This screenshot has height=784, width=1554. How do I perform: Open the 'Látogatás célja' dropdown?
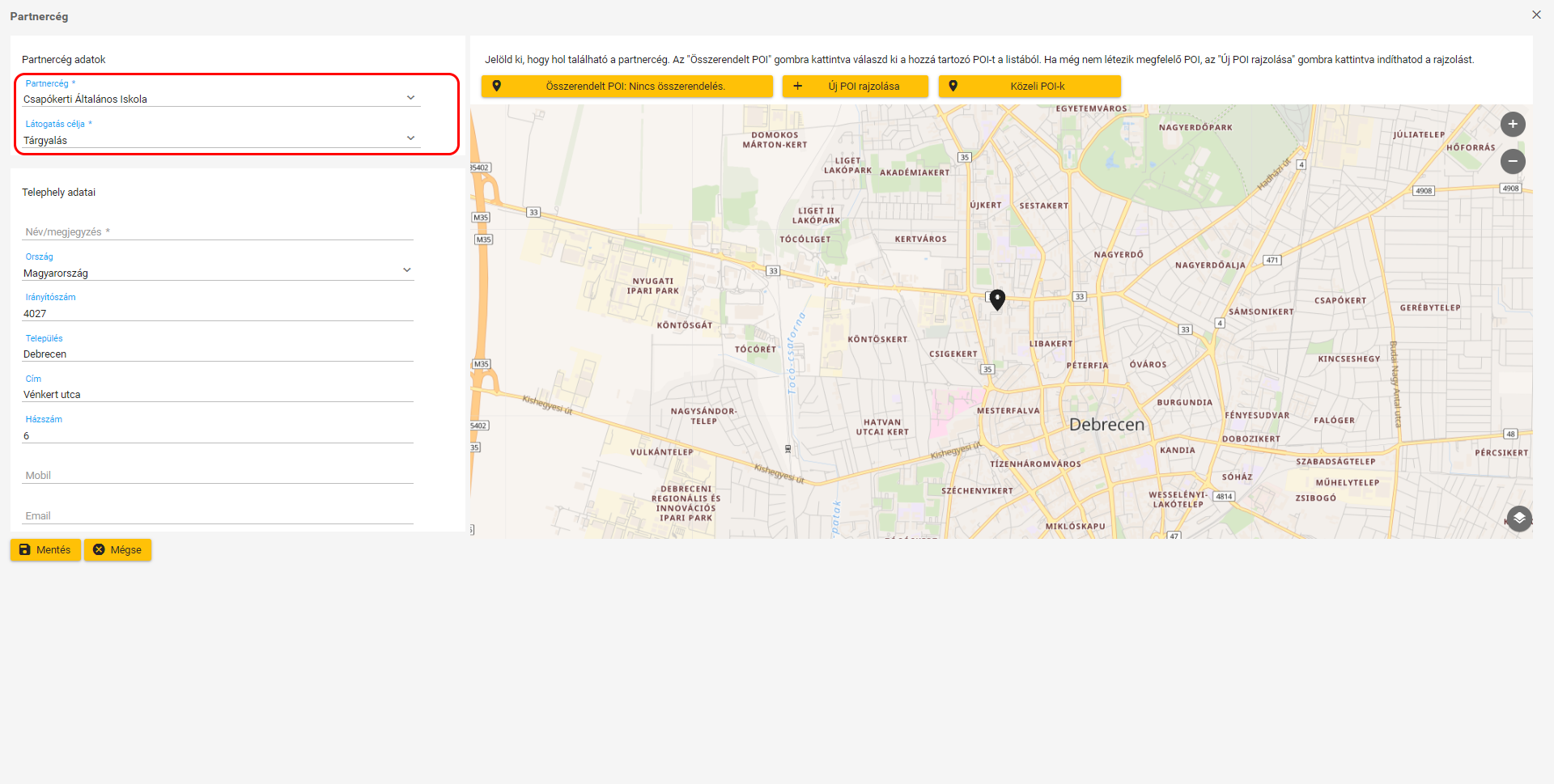click(x=410, y=139)
